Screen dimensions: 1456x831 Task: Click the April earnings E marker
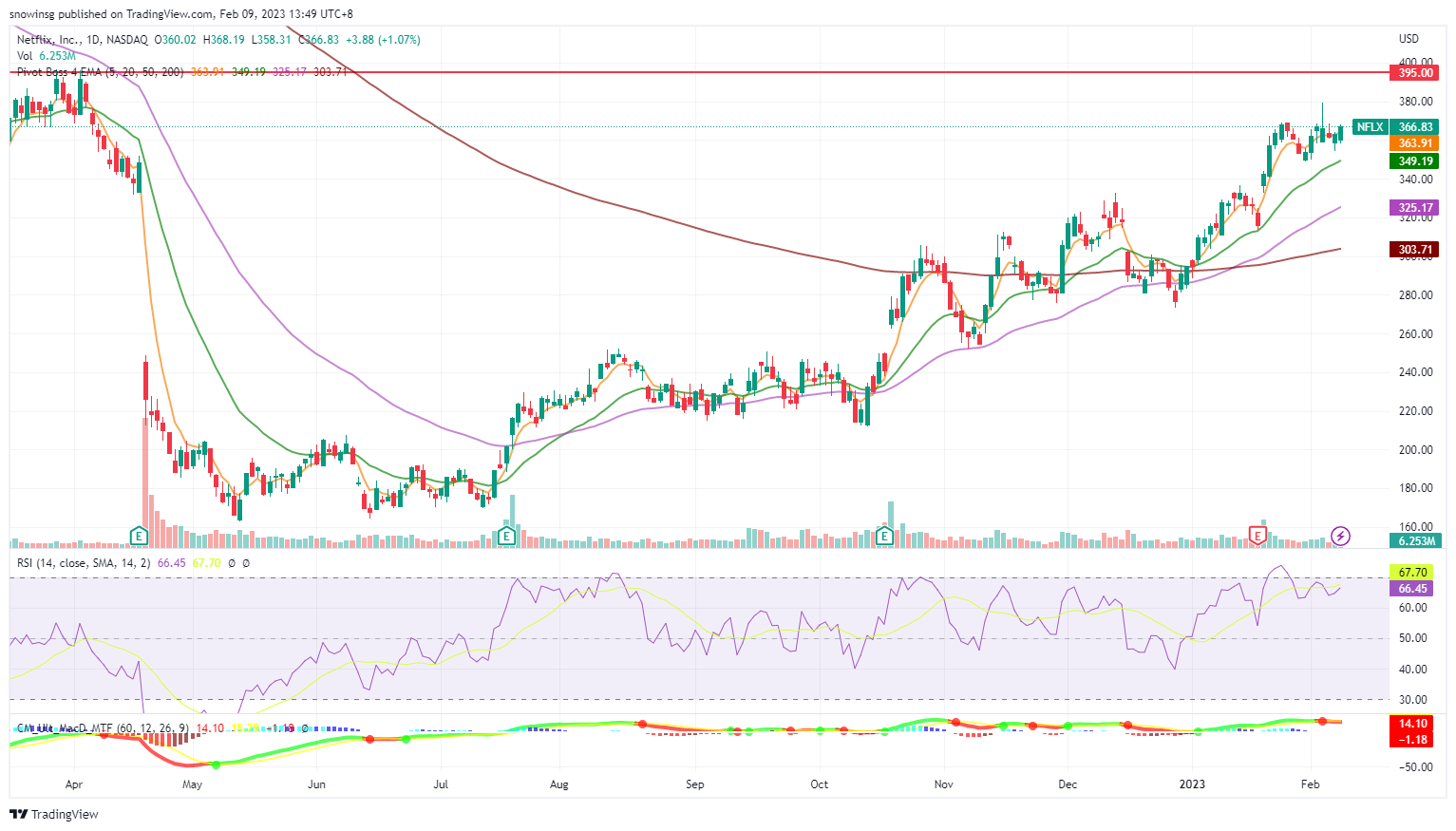click(x=140, y=537)
